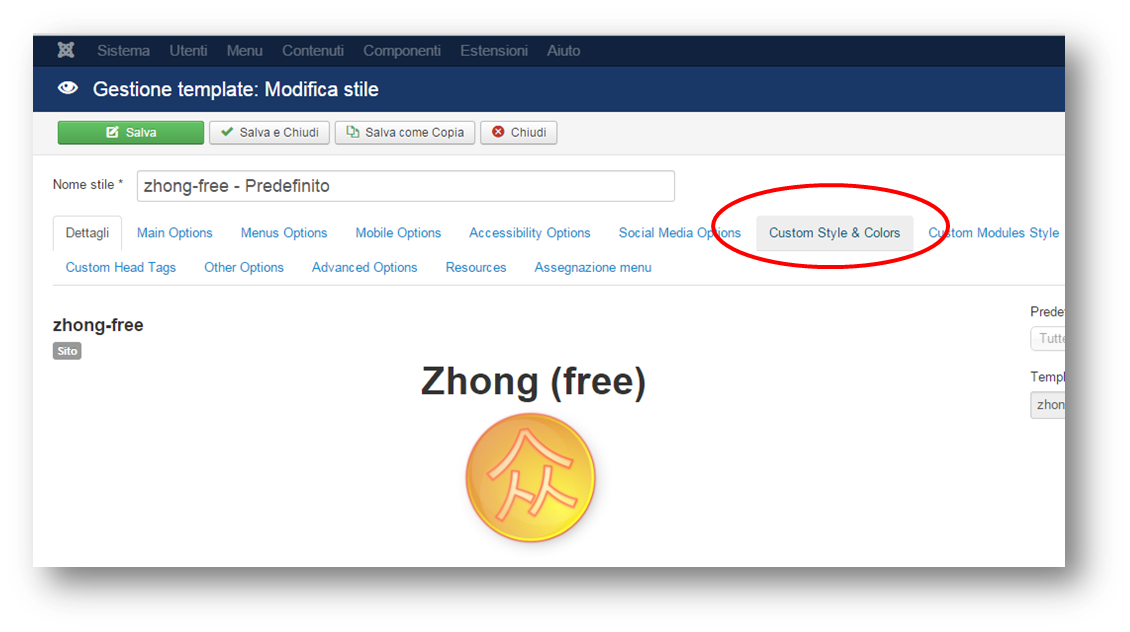Click the Joomla logo icon
The image size is (1130, 632).
pyautogui.click(x=66, y=50)
